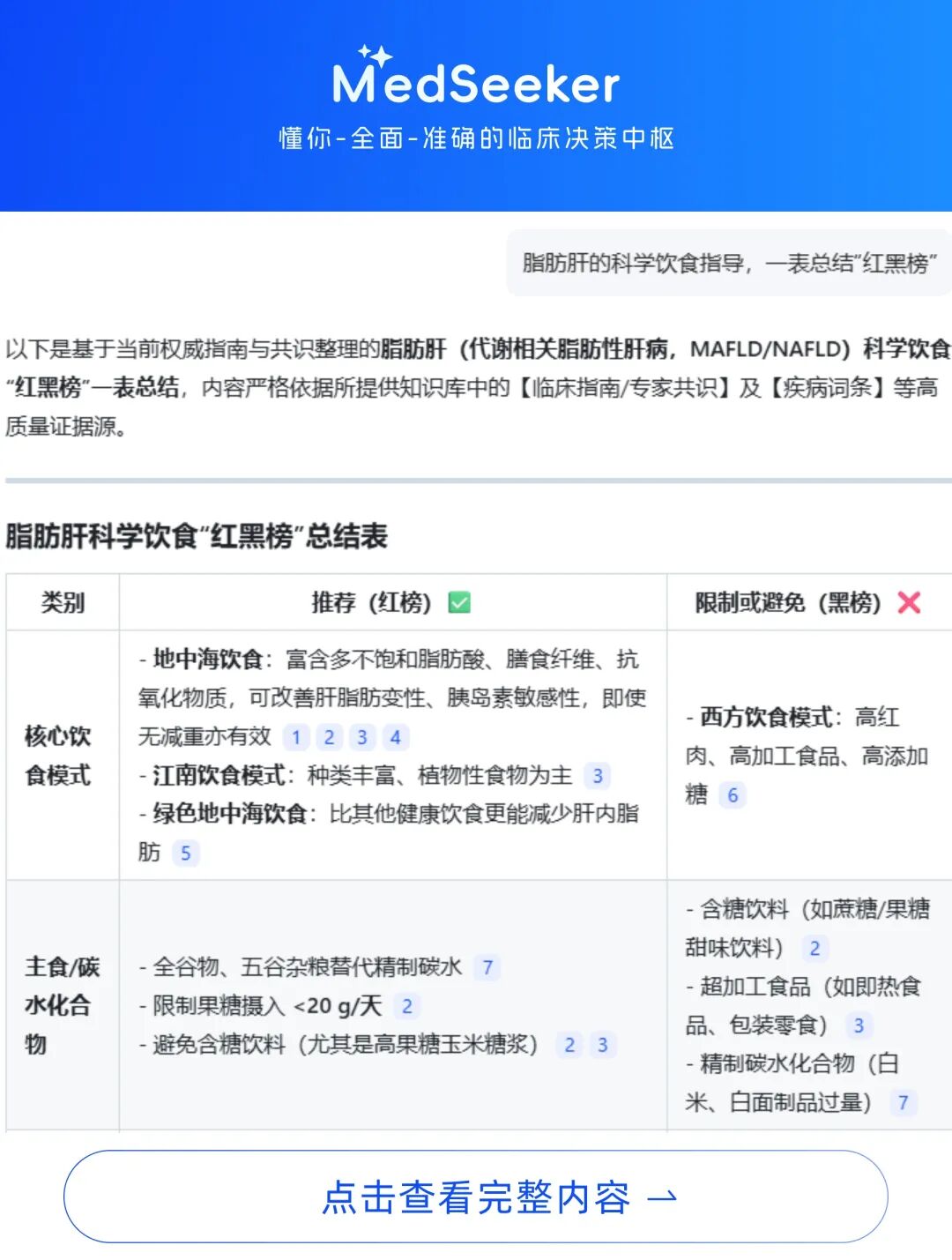Click the 全谷物、五谷杂粮替代精制碳水 line
The width and height of the screenshot is (952, 1260).
point(301,967)
